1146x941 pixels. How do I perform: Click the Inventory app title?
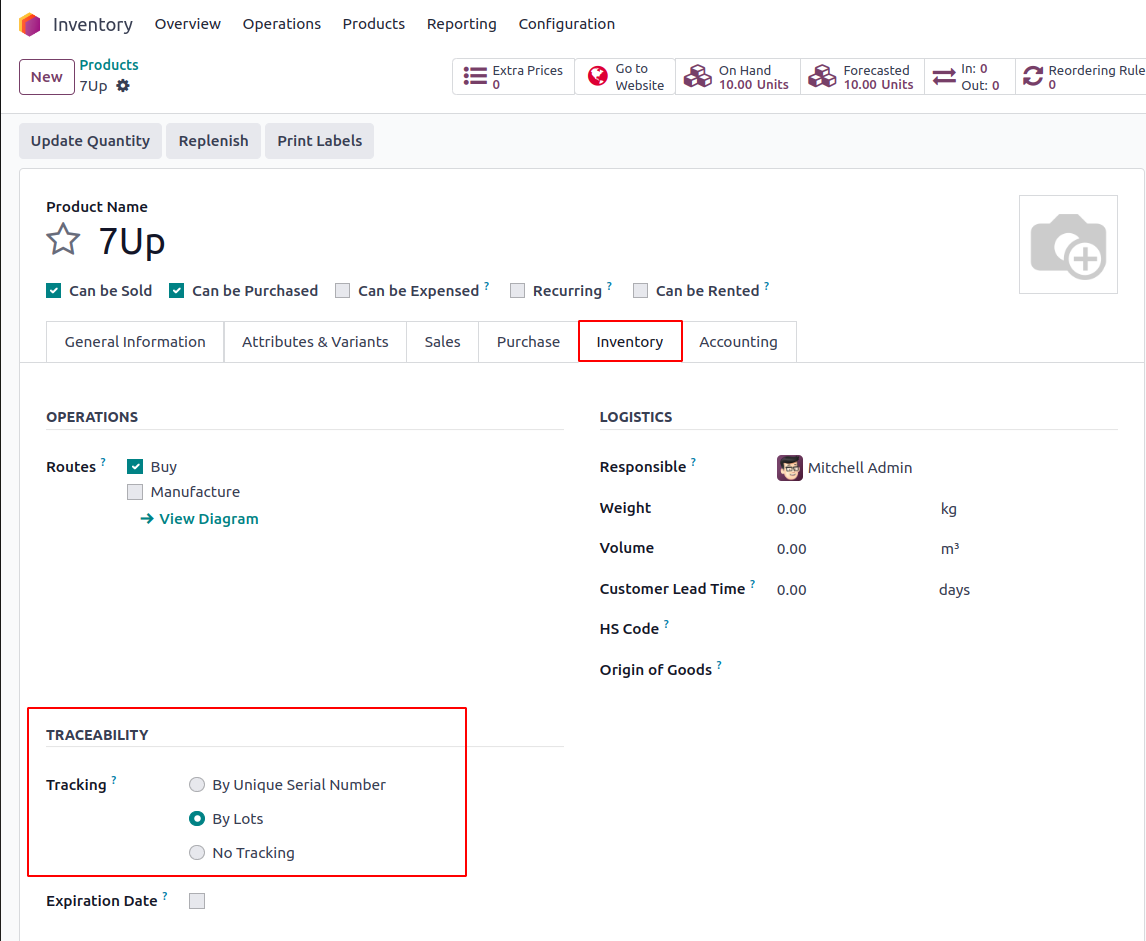pos(93,25)
